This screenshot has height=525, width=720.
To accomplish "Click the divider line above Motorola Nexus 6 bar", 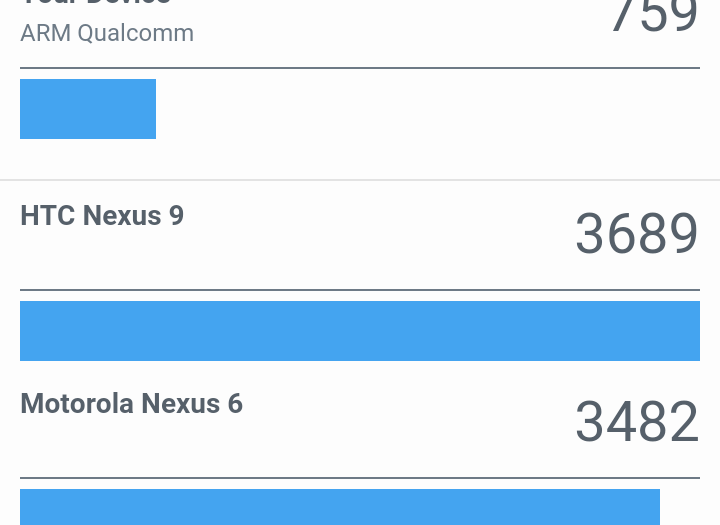I will pos(360,478).
